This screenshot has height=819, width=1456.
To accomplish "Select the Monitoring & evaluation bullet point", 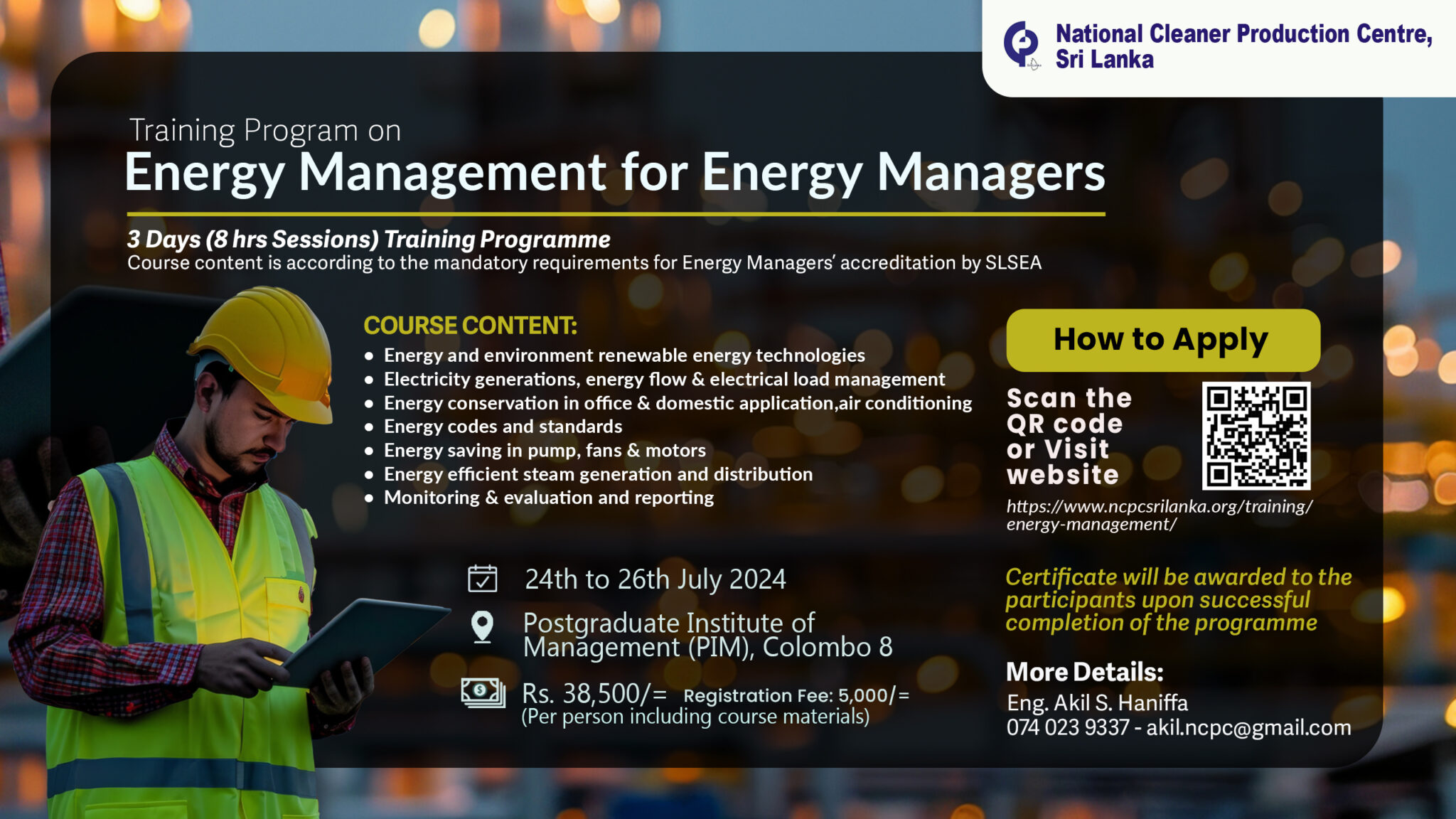I will (547, 498).
